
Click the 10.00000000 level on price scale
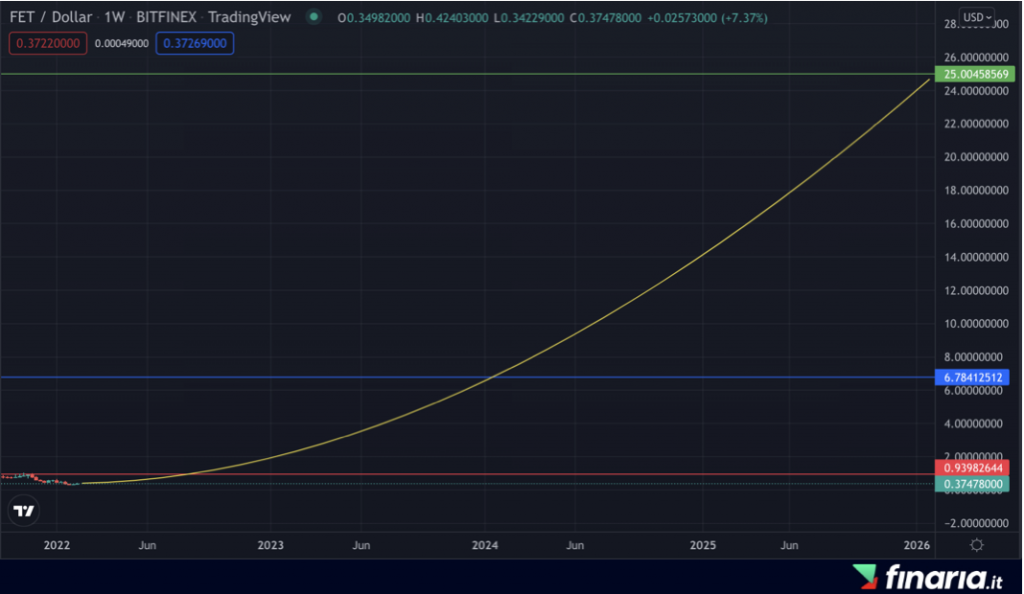pos(974,324)
